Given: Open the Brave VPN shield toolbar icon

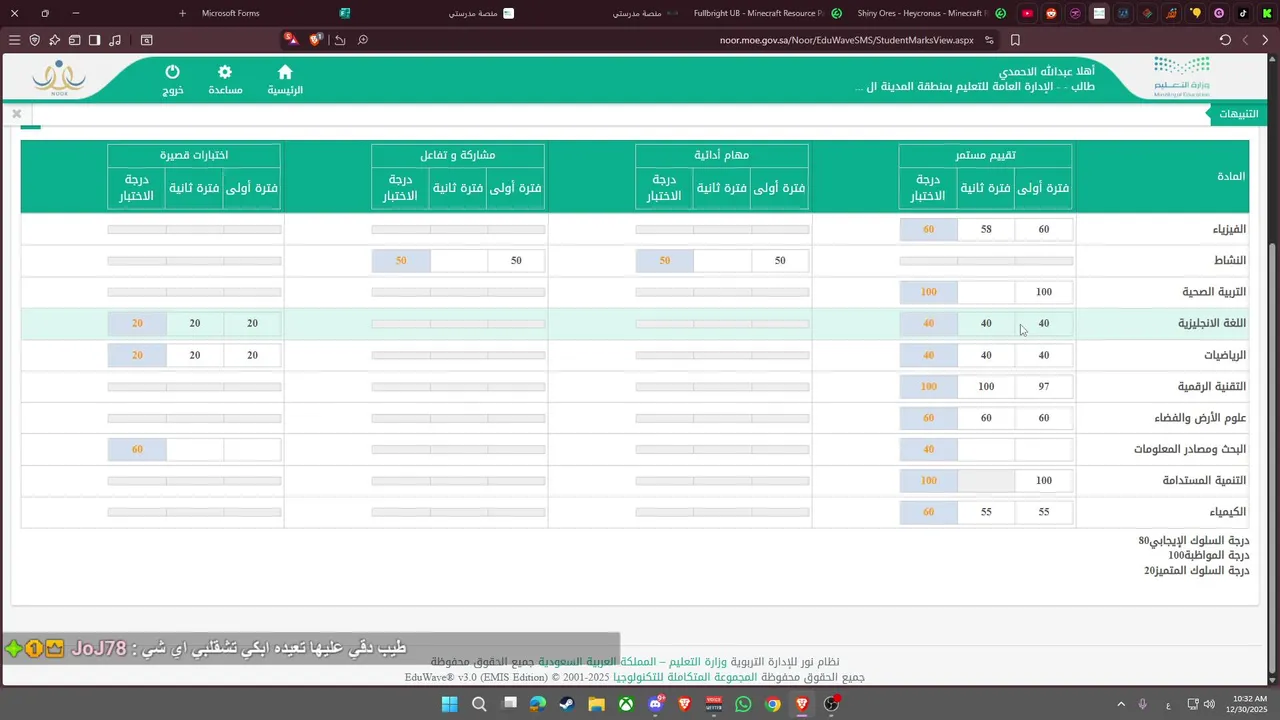Looking at the screenshot, I should coord(34,40).
